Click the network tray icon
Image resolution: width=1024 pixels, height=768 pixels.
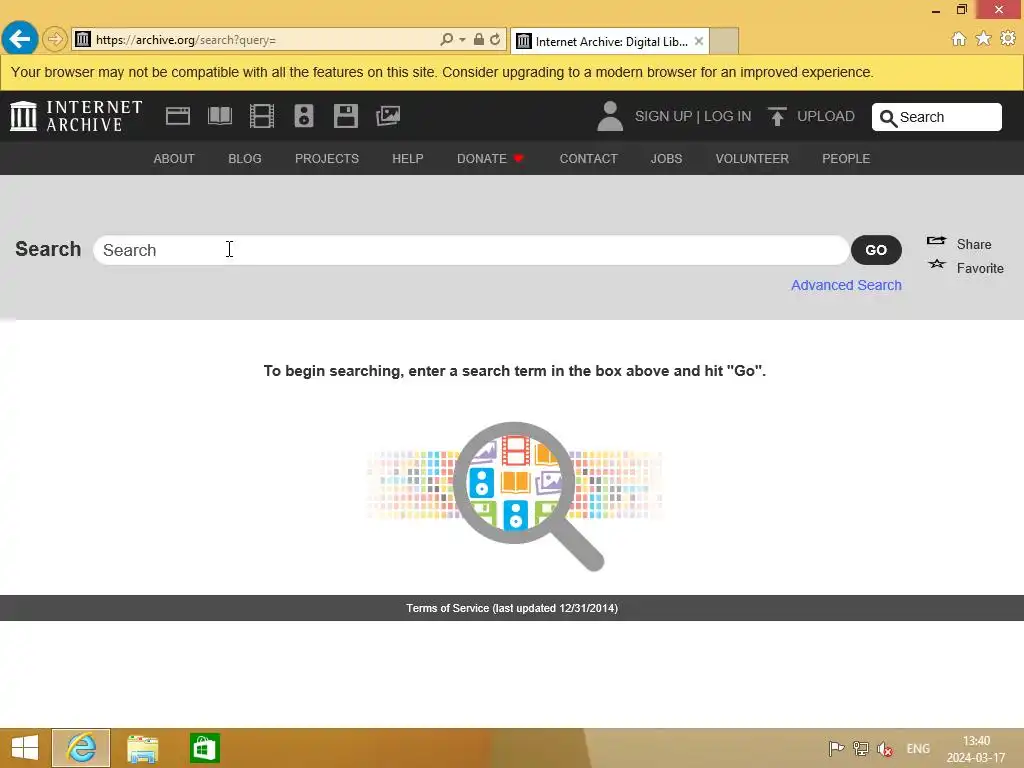coord(861,749)
